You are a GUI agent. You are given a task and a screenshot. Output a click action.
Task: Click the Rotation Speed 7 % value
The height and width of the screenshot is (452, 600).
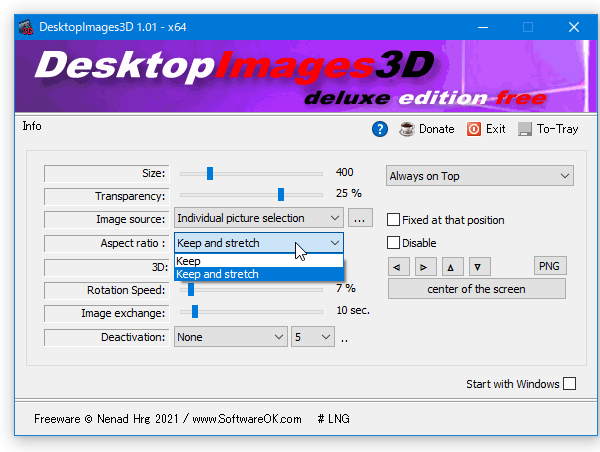point(346,288)
